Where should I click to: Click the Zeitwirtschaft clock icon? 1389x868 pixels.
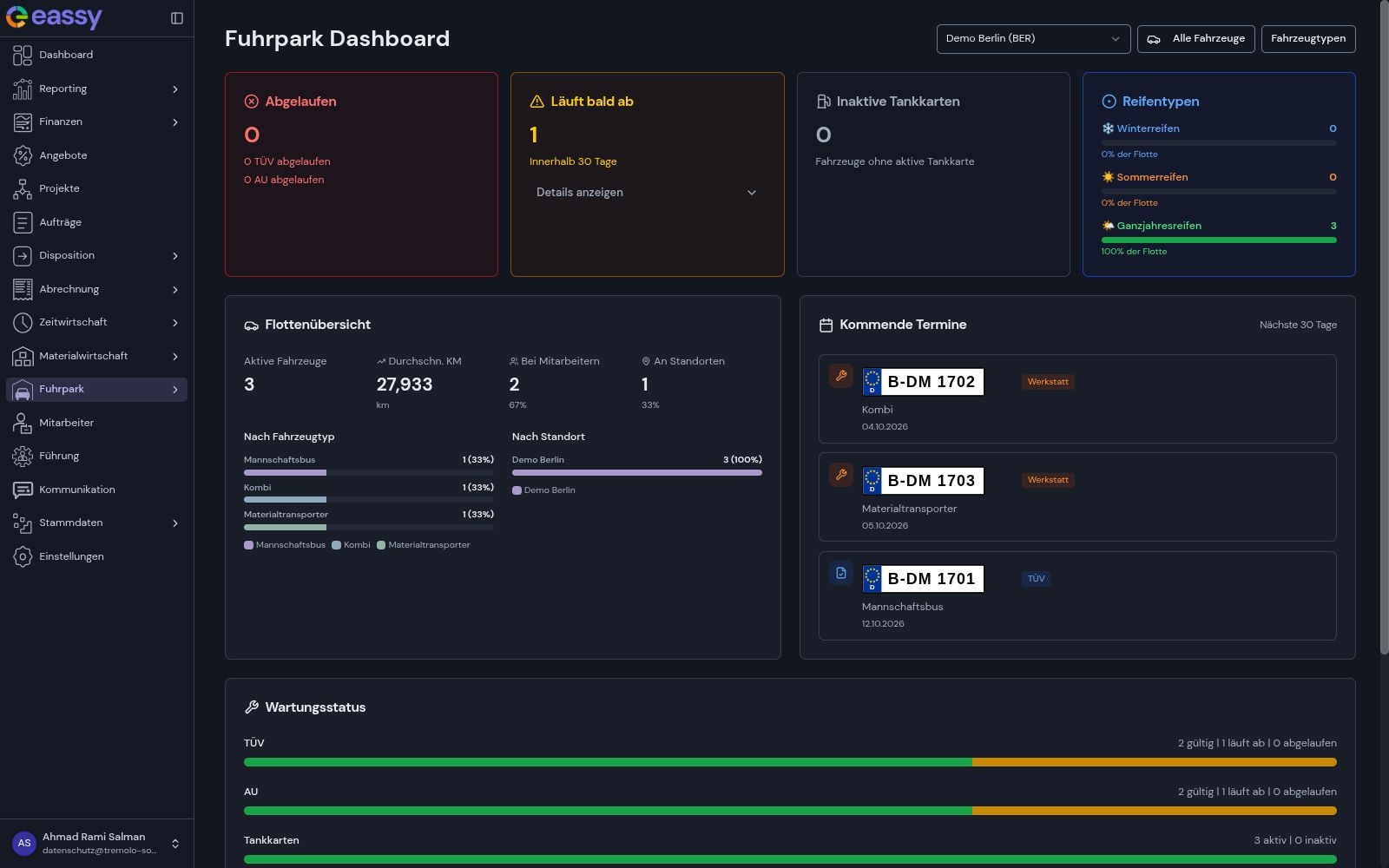tap(23, 323)
